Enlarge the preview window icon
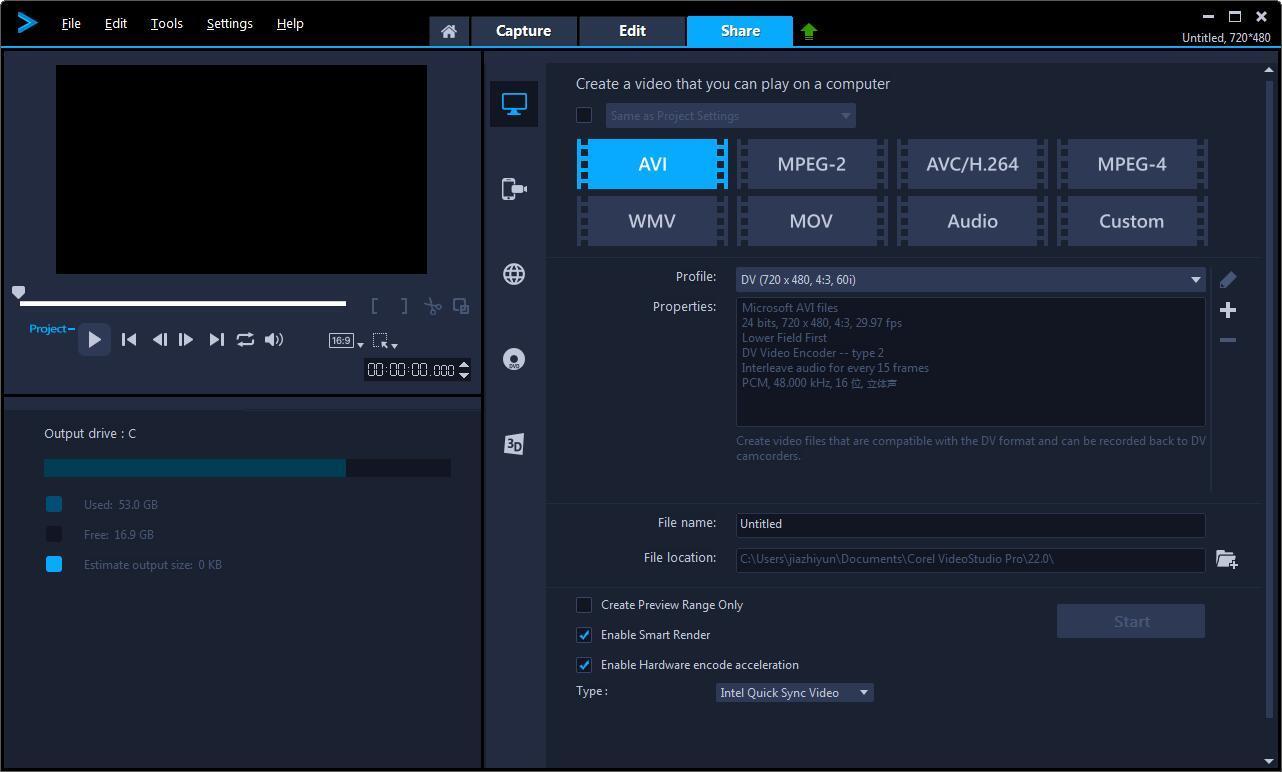This screenshot has height=772, width=1282. coord(461,306)
